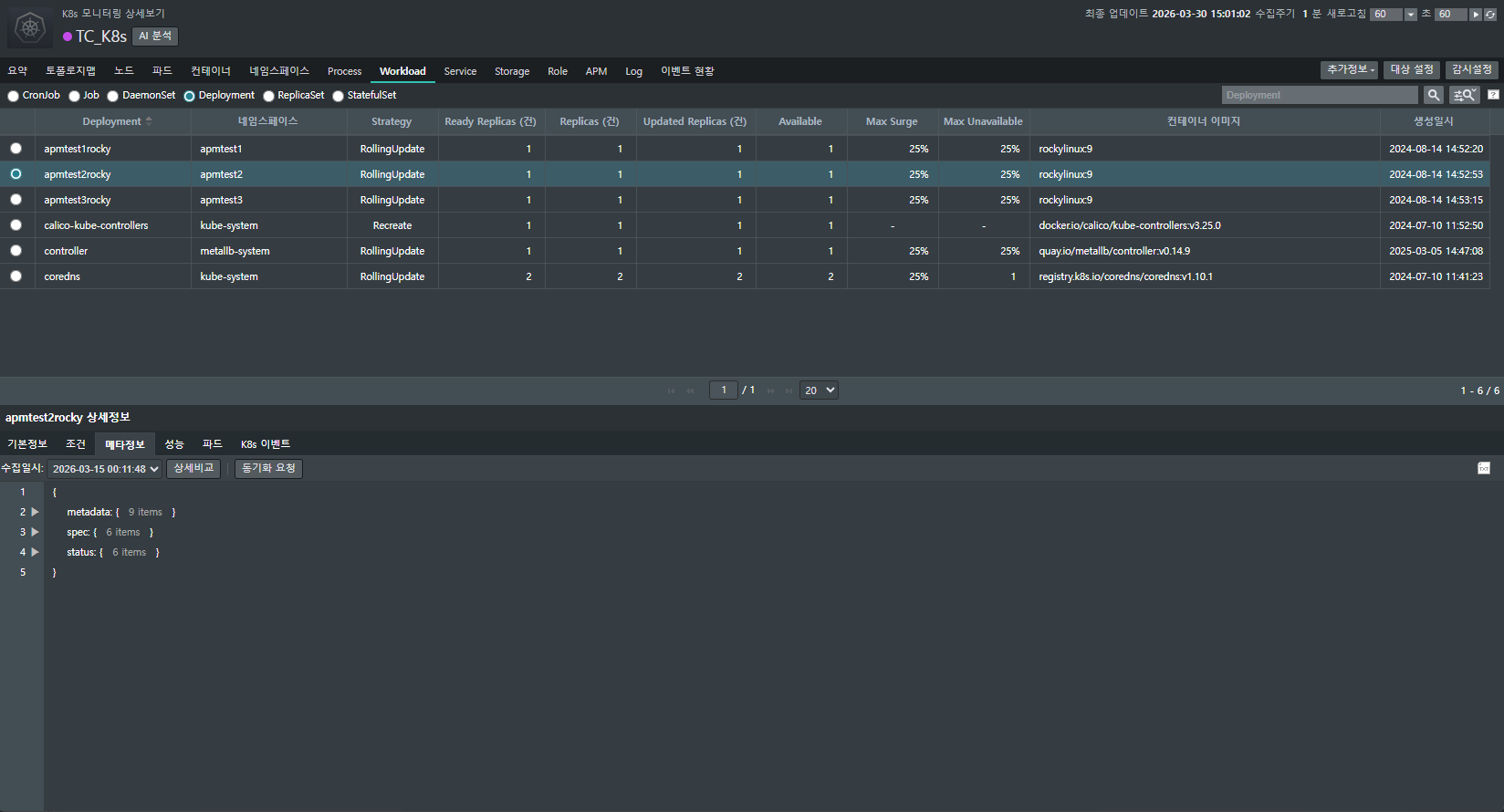
Task: Expand the metadata tree node
Action: point(36,512)
